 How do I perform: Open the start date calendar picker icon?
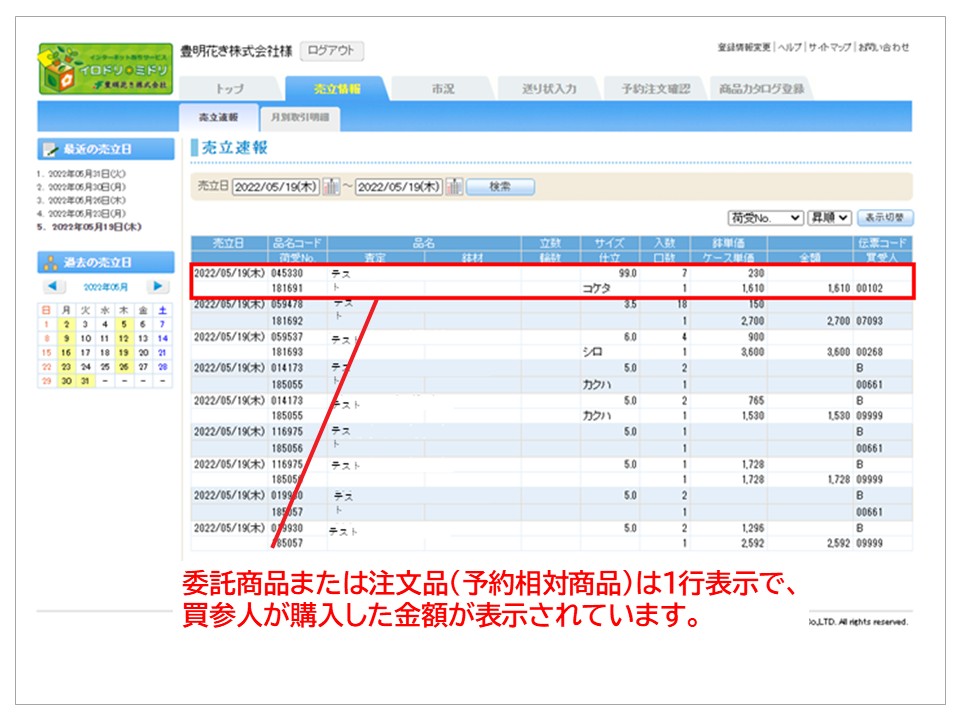click(330, 187)
